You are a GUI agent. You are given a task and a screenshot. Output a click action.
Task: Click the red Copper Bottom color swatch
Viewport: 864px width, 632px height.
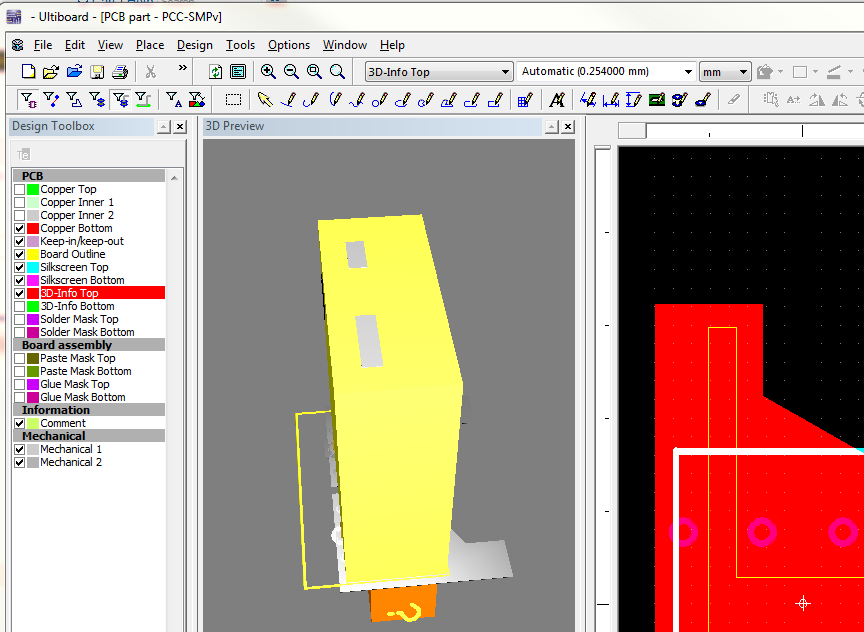(x=33, y=228)
